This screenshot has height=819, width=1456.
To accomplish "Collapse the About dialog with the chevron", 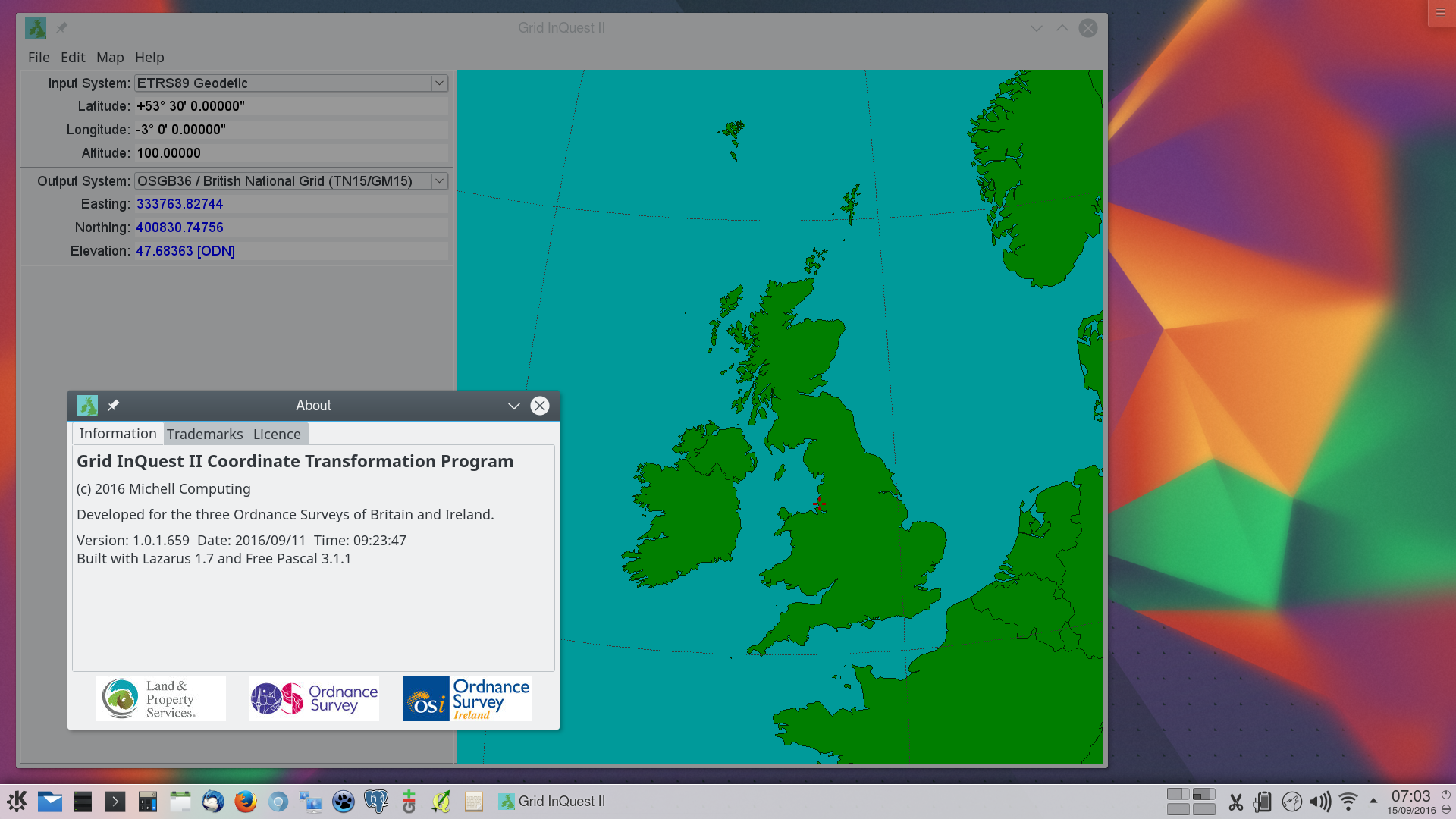I will click(513, 406).
